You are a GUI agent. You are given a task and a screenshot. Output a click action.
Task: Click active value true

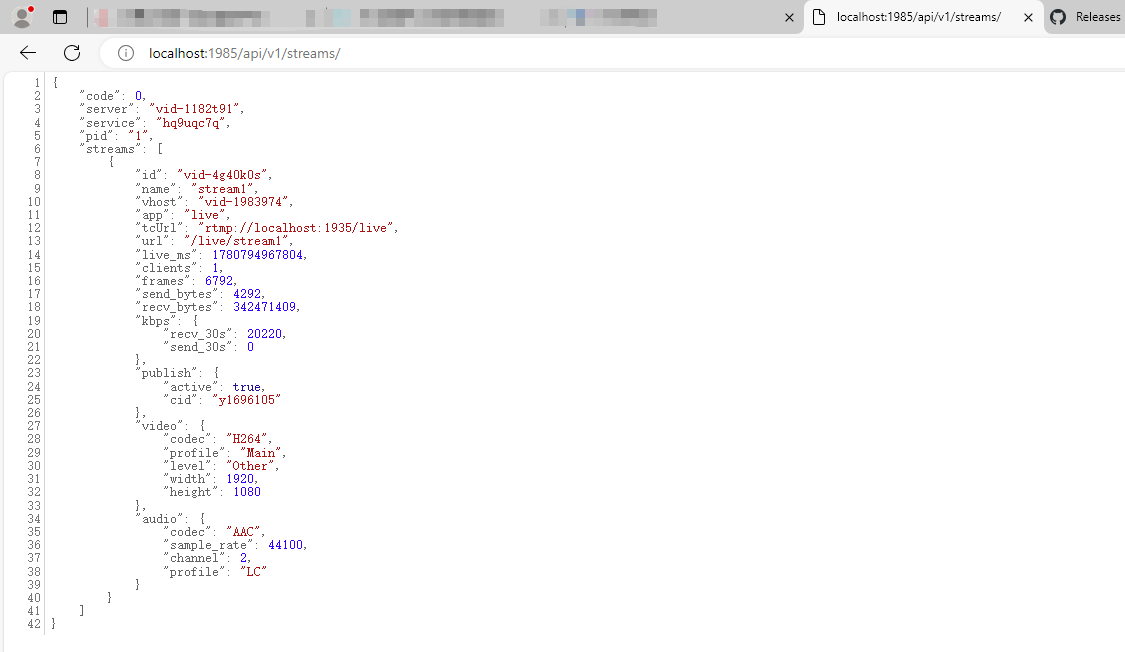tap(247, 387)
